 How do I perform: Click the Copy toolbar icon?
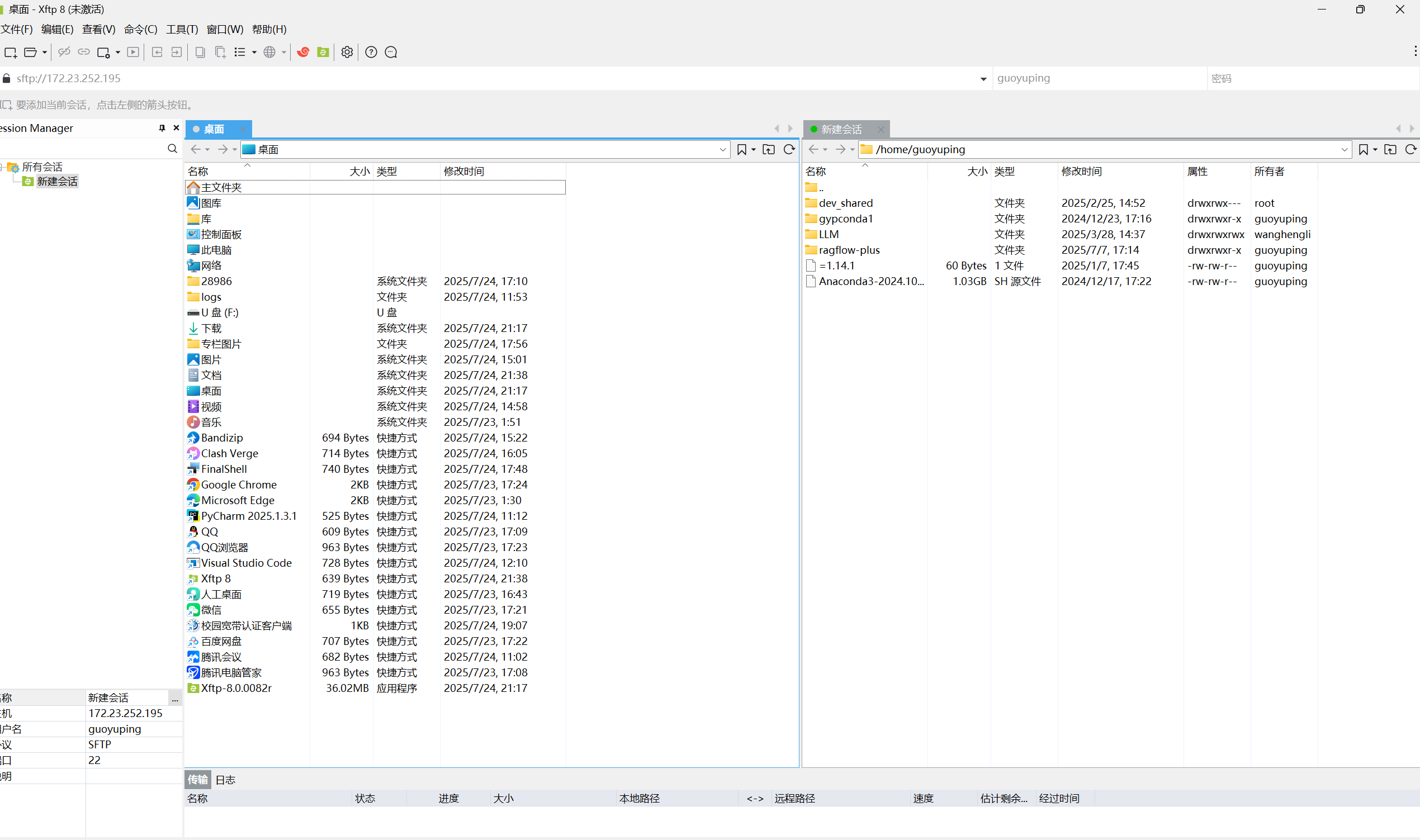click(x=200, y=52)
